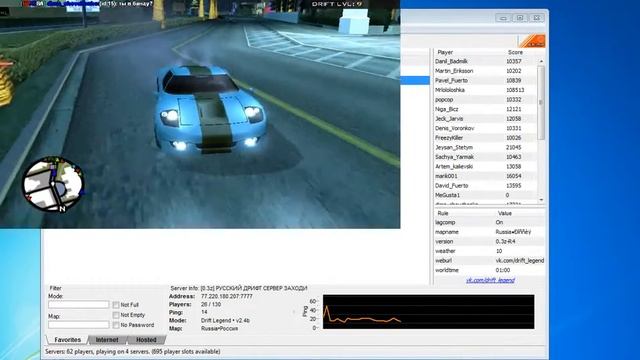
Task: Maximize the SA-MP browser window
Action: tap(520, 18)
